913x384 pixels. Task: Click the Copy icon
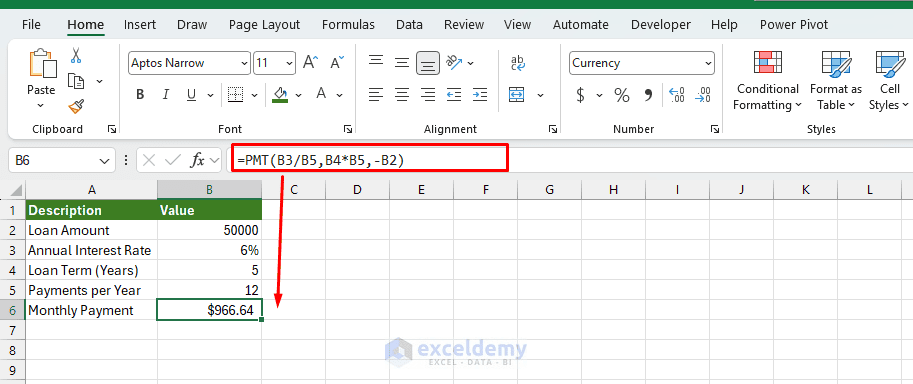coord(76,81)
